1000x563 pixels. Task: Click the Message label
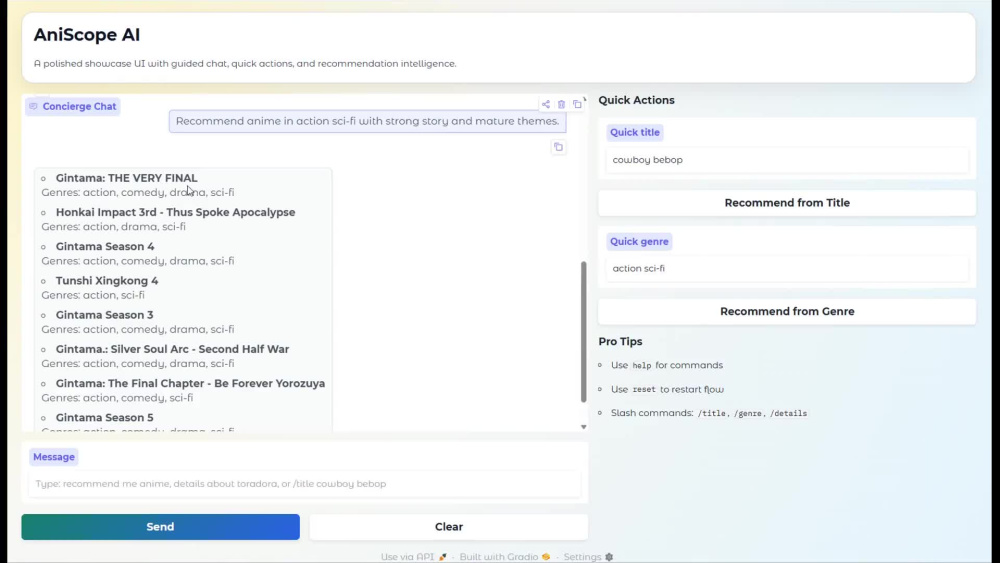coord(54,457)
